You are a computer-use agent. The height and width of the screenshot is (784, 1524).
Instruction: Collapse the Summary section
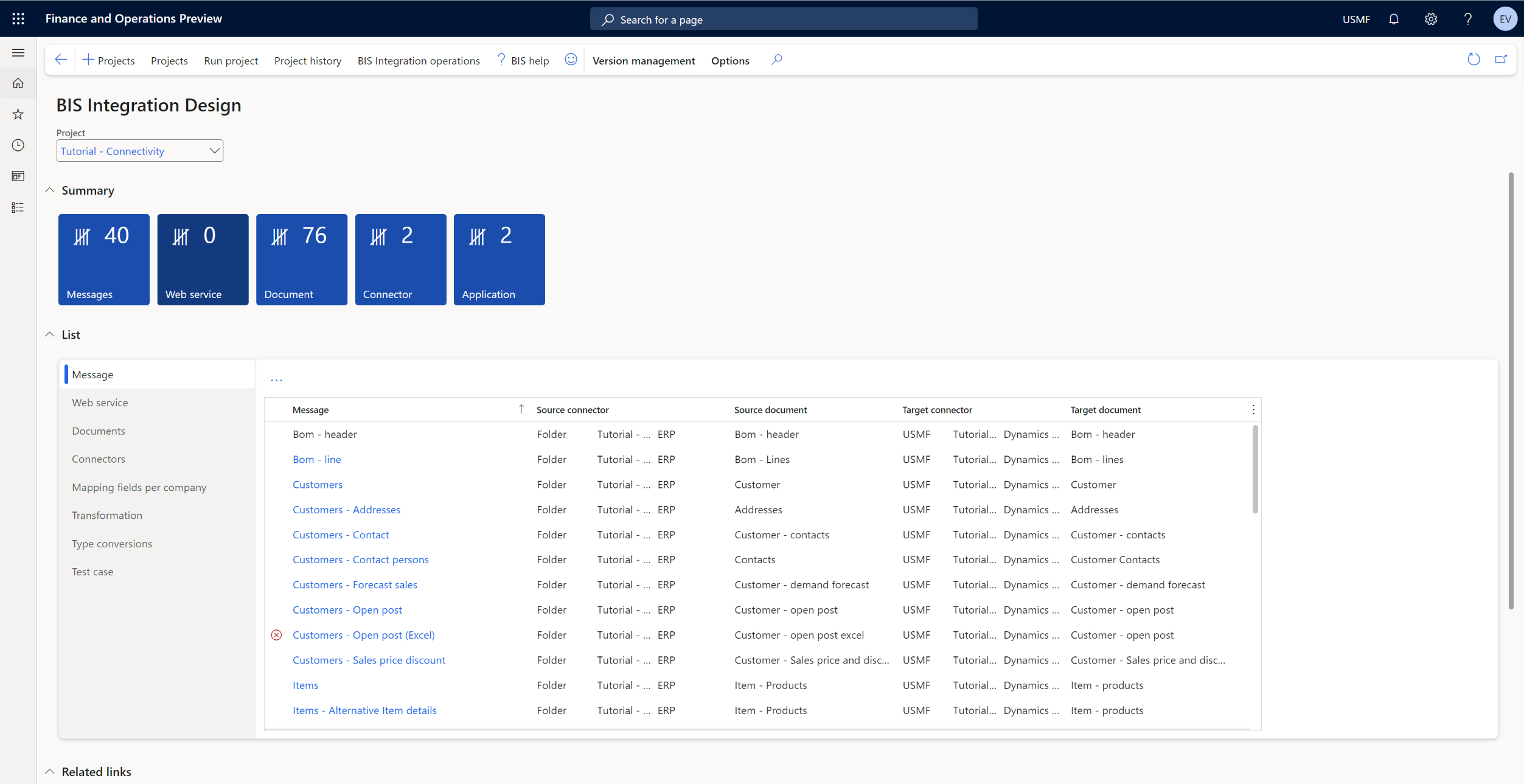point(49,190)
